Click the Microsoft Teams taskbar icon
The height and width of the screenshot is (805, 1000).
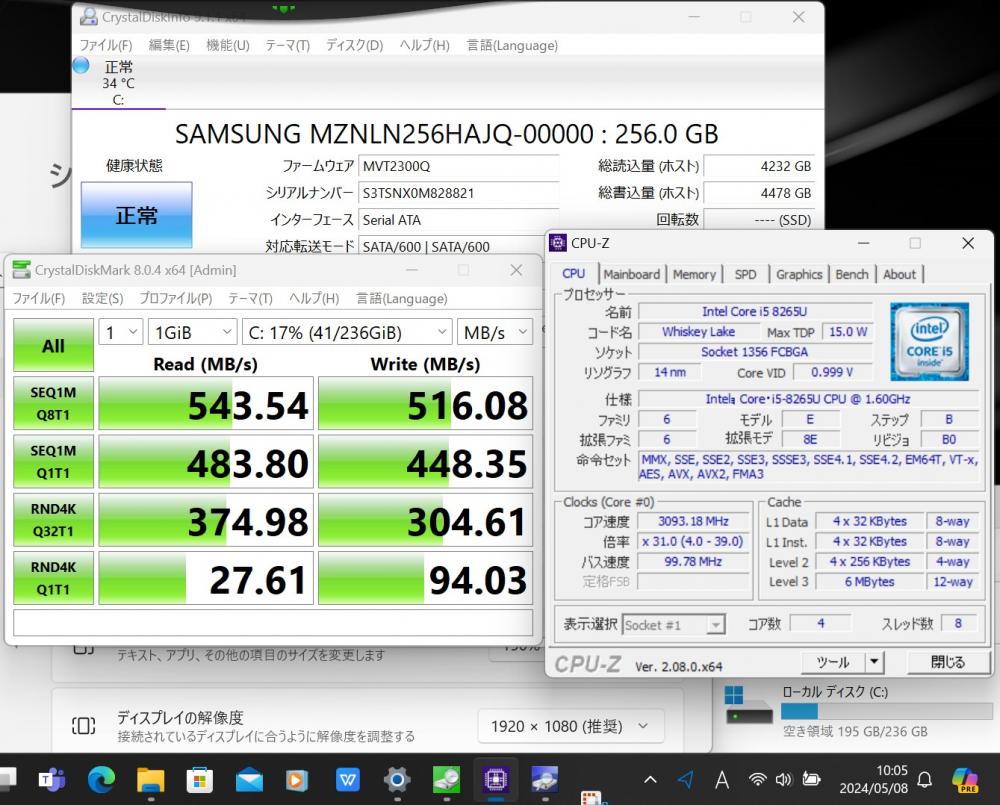pos(52,779)
